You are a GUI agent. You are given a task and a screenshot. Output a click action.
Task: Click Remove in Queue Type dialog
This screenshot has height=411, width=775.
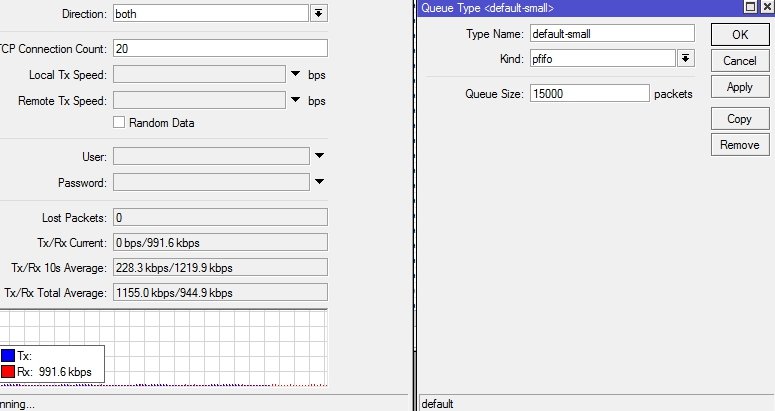pyautogui.click(x=740, y=145)
